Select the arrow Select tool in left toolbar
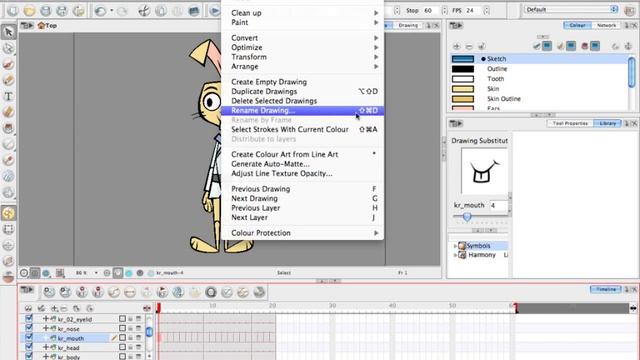The width and height of the screenshot is (640, 360). (8, 32)
